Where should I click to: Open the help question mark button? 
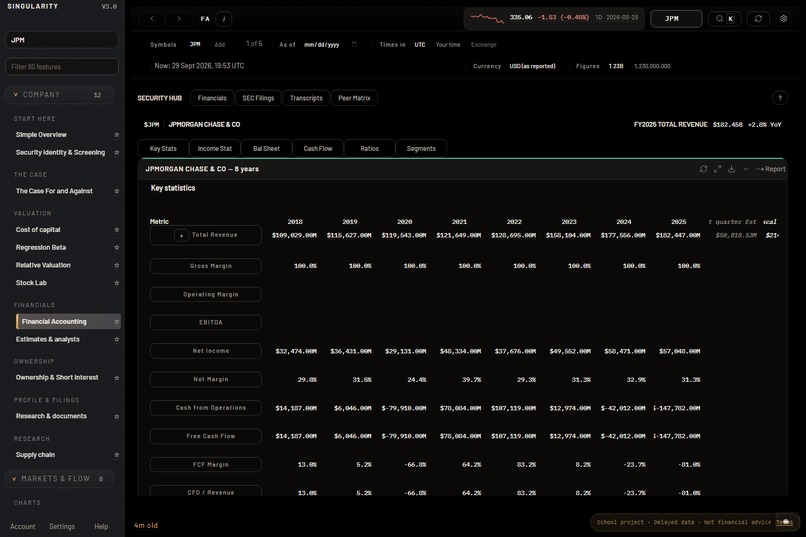click(780, 98)
